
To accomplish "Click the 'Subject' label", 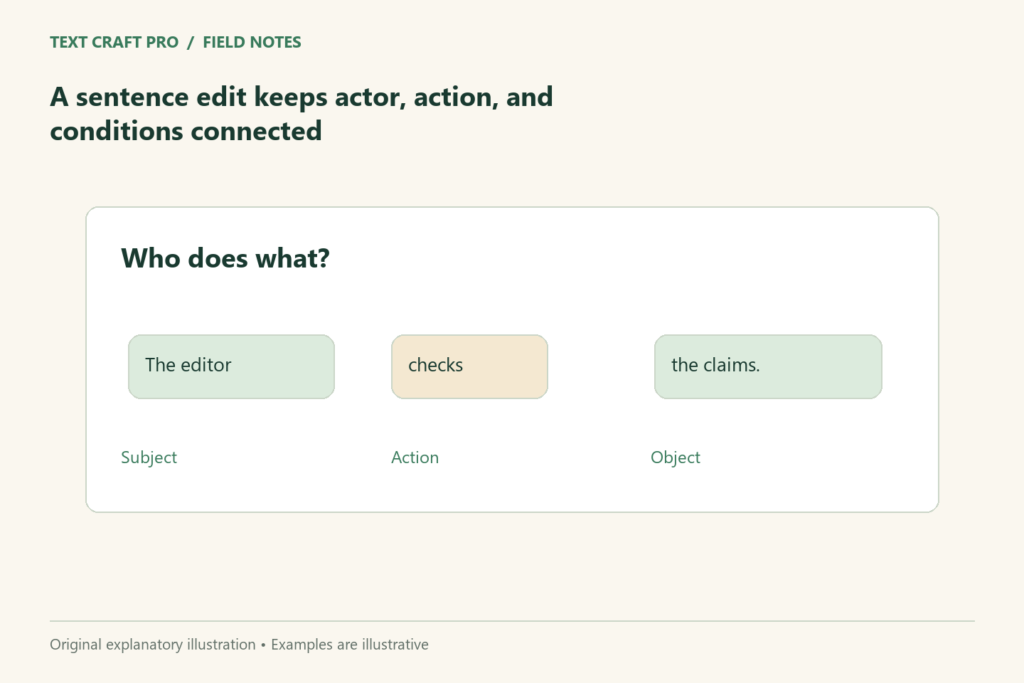I will click(149, 458).
